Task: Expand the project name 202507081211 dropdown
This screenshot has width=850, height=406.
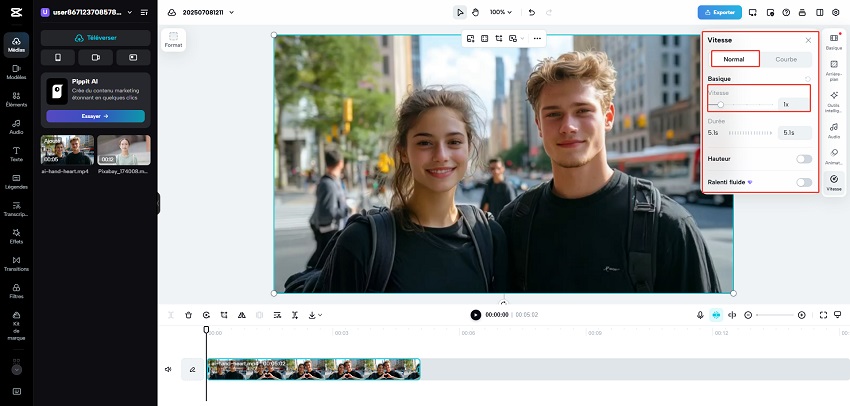Action: (231, 12)
